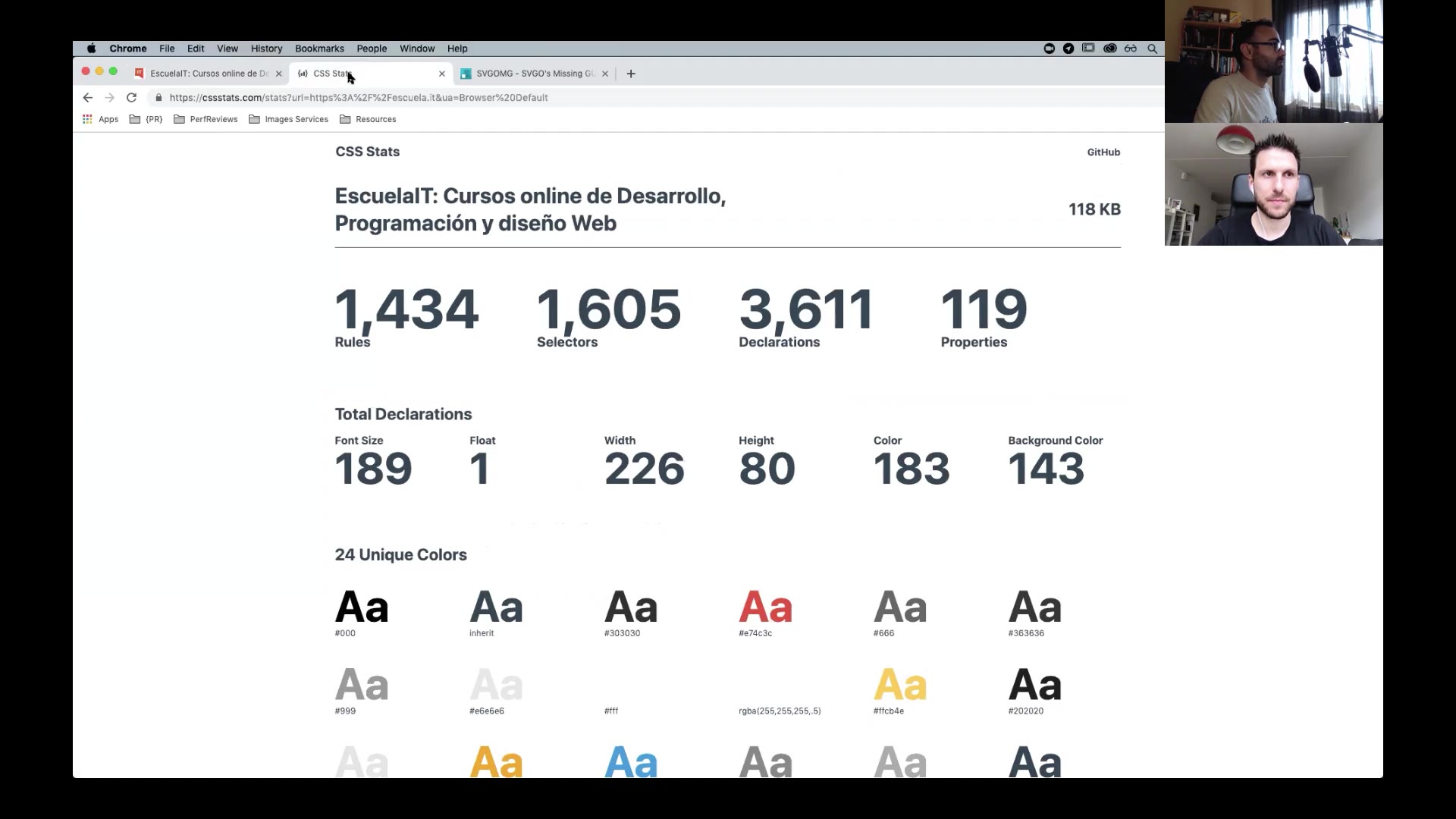Open the Resources bookmarks folder
The image size is (1456, 819).
click(368, 119)
